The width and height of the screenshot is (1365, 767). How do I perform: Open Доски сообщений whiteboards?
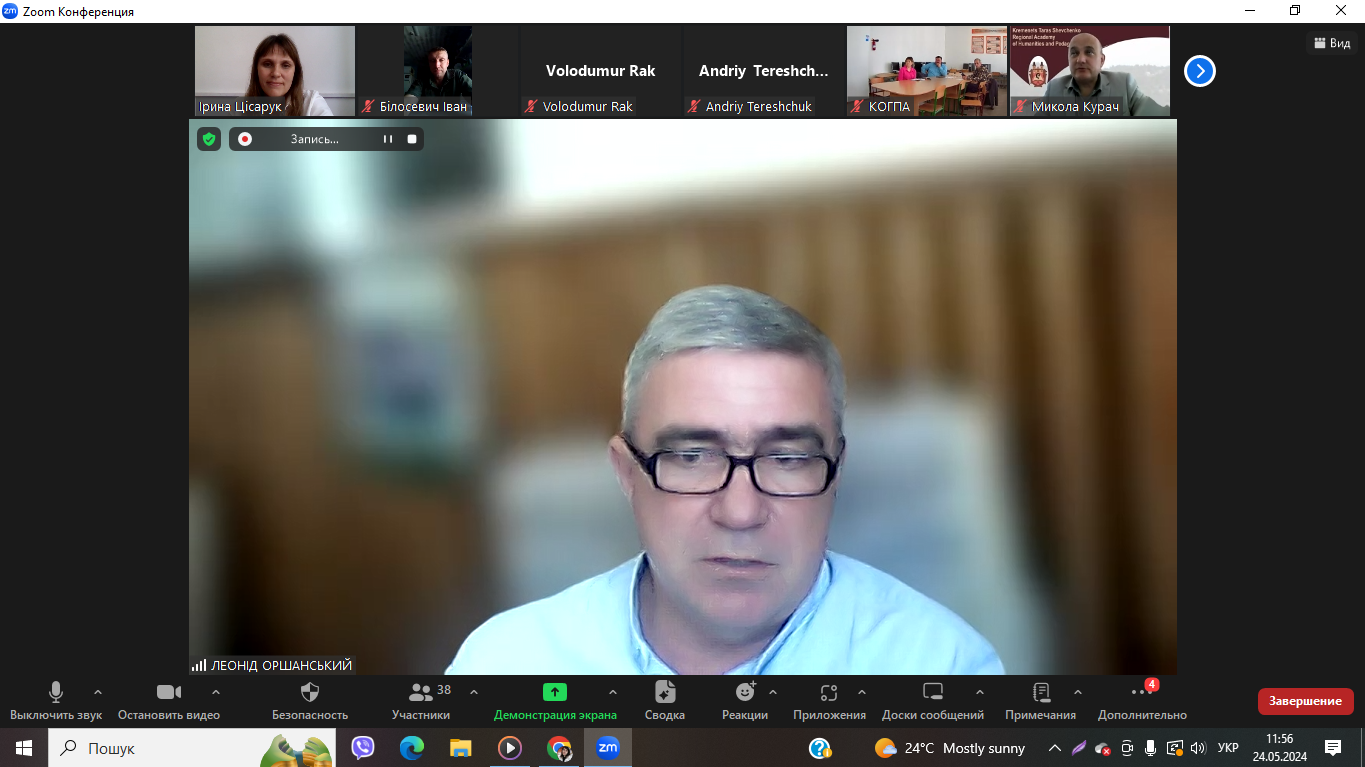[933, 700]
